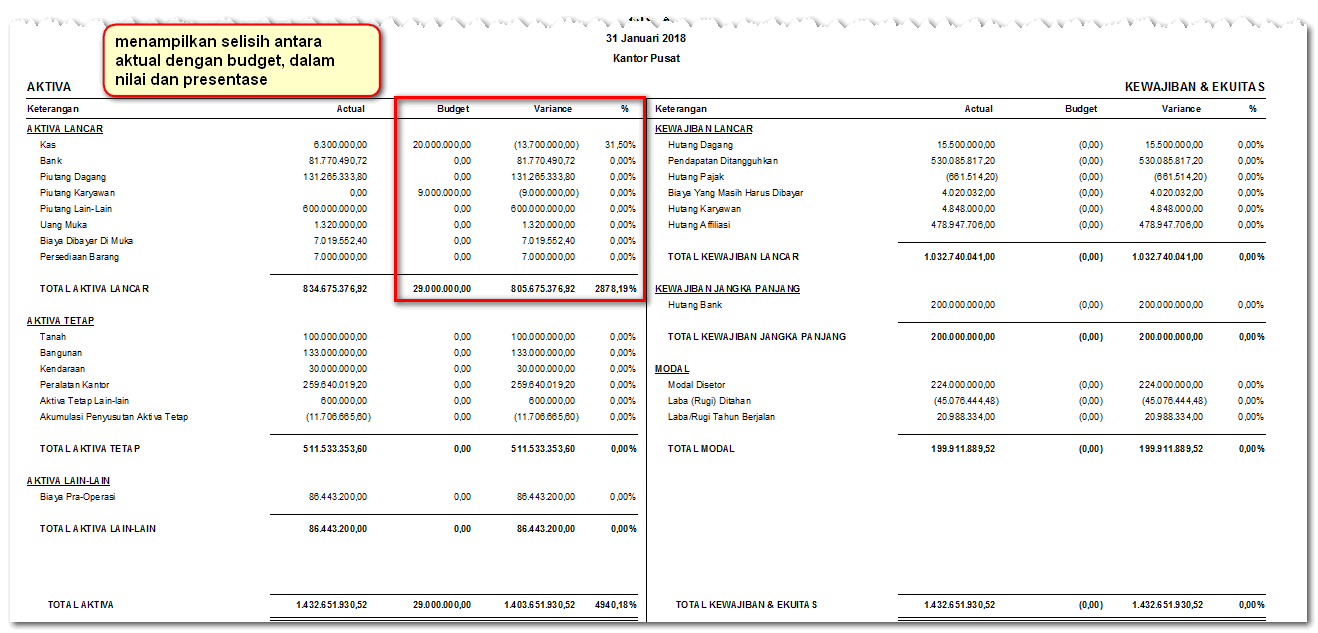
Task: Select the "TOTAL AKTIVA LAIN-LAIN" subtotal label
Action: pyautogui.click(x=98, y=529)
